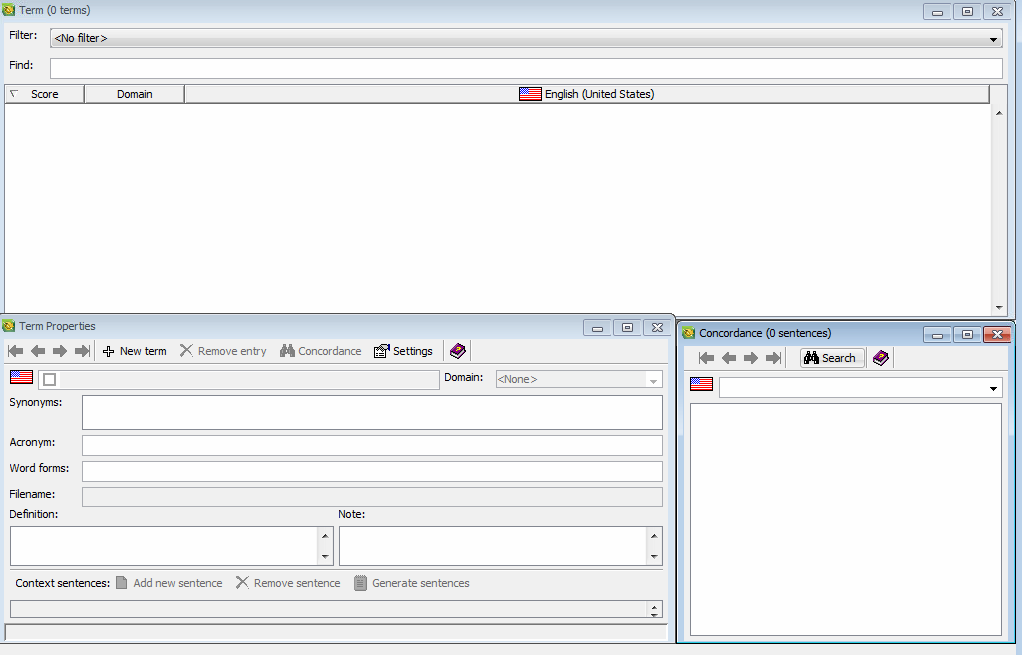
Task: Jump to last entry in Term Properties
Action: point(82,351)
